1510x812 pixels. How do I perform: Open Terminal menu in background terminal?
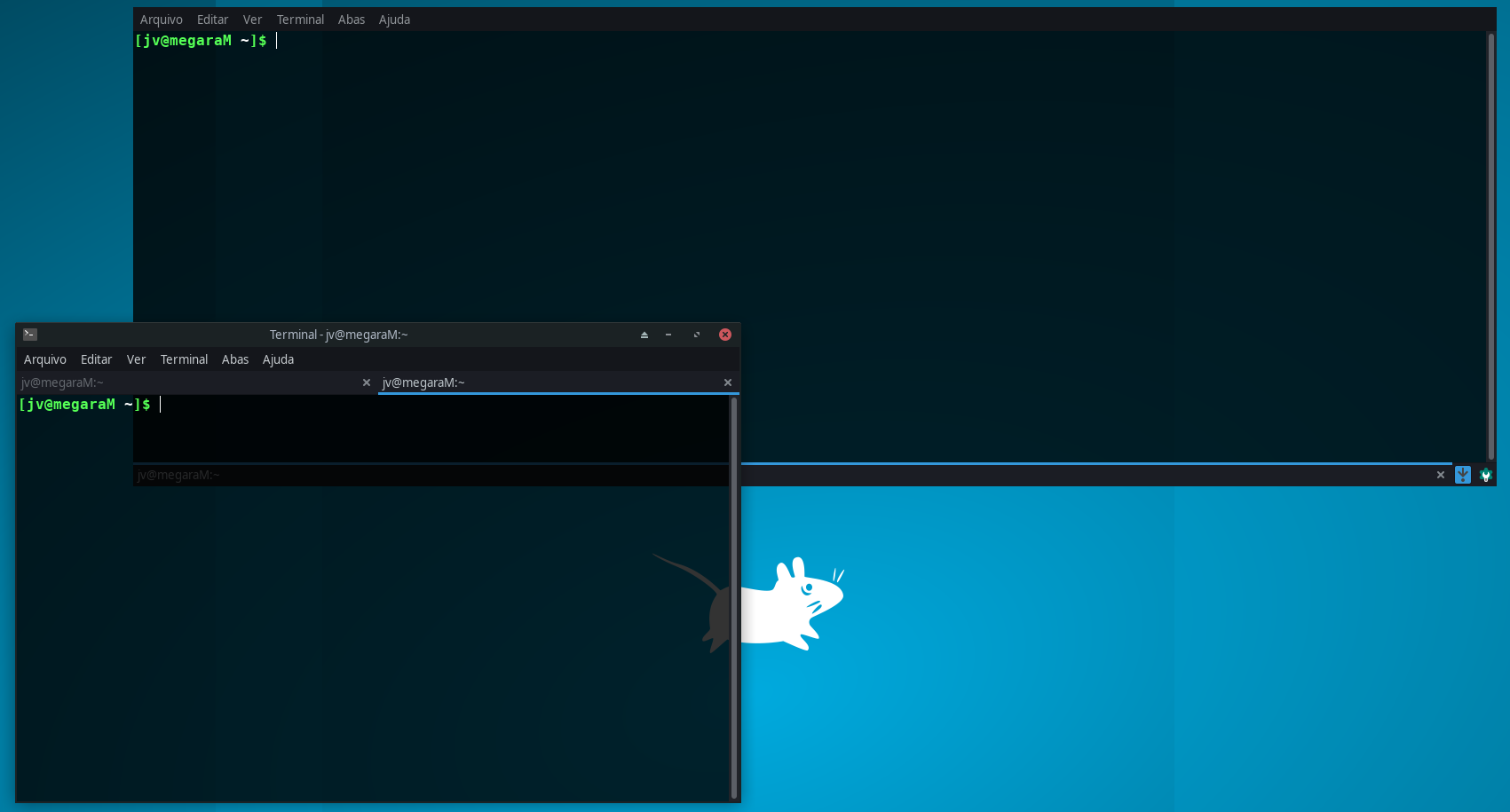pos(300,20)
